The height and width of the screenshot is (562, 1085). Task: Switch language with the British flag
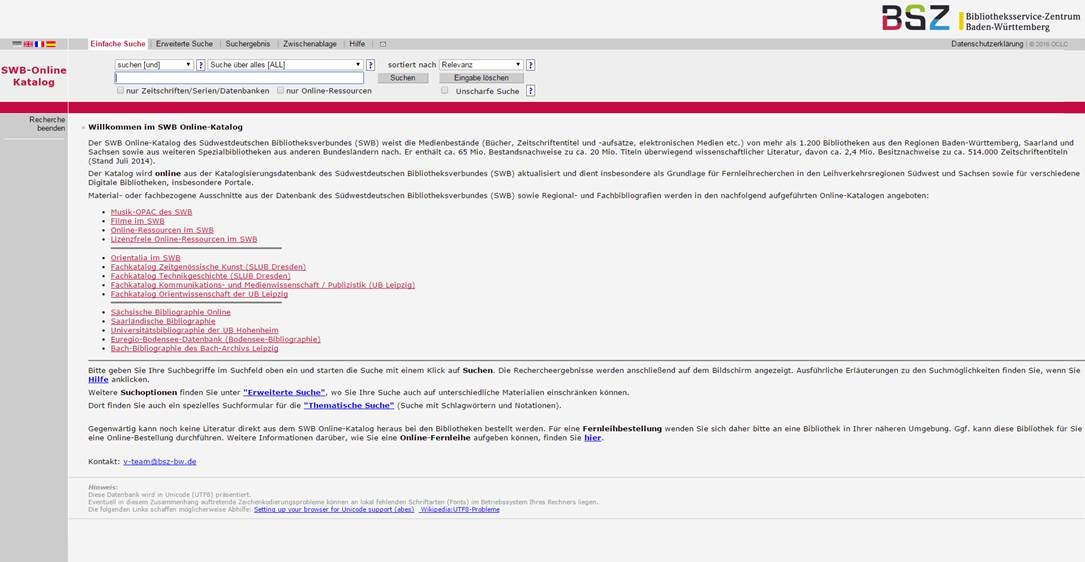(x=28, y=44)
